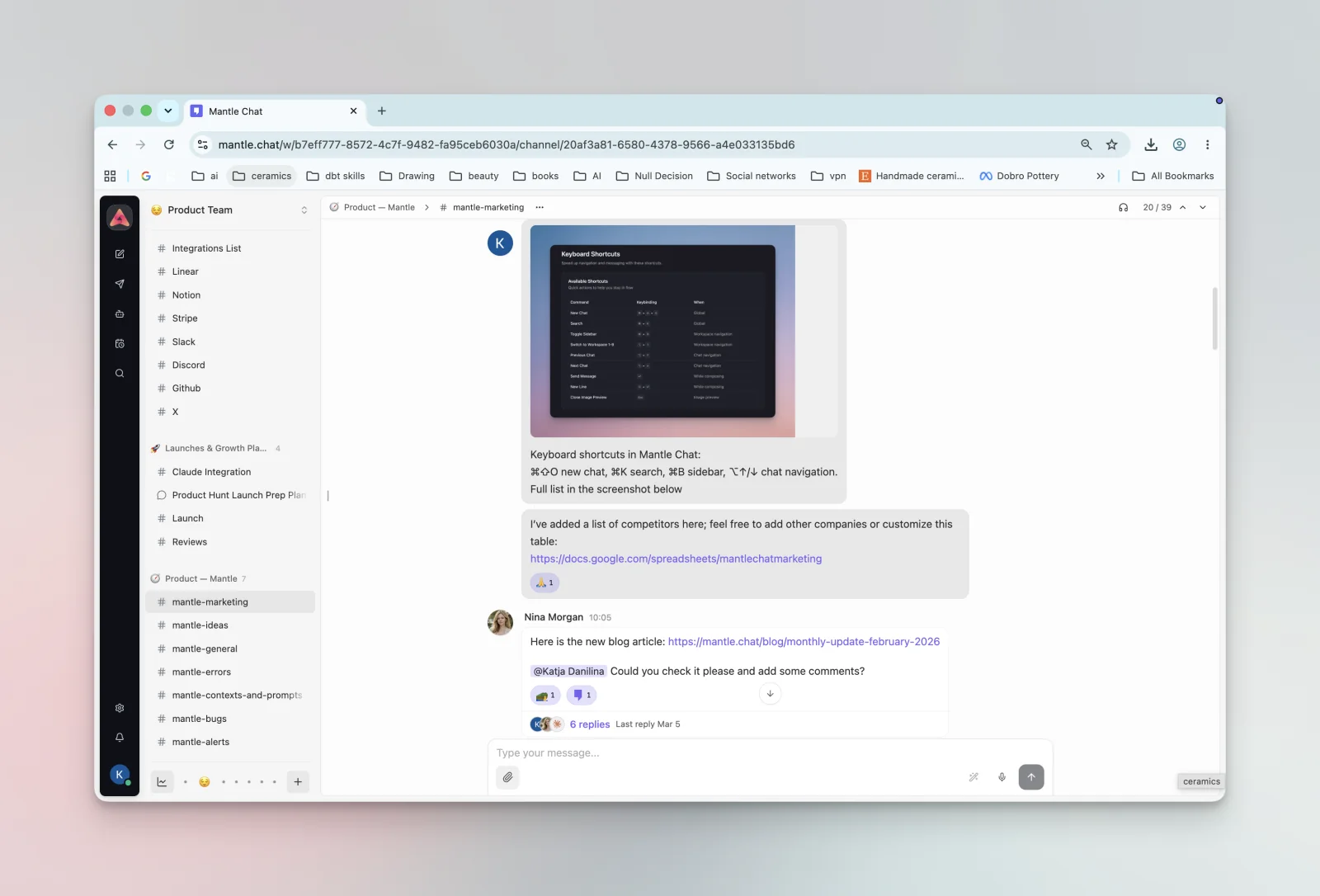Click the thumbs-down reaction on Nina's message
This screenshot has height=896, width=1320.
[582, 696]
